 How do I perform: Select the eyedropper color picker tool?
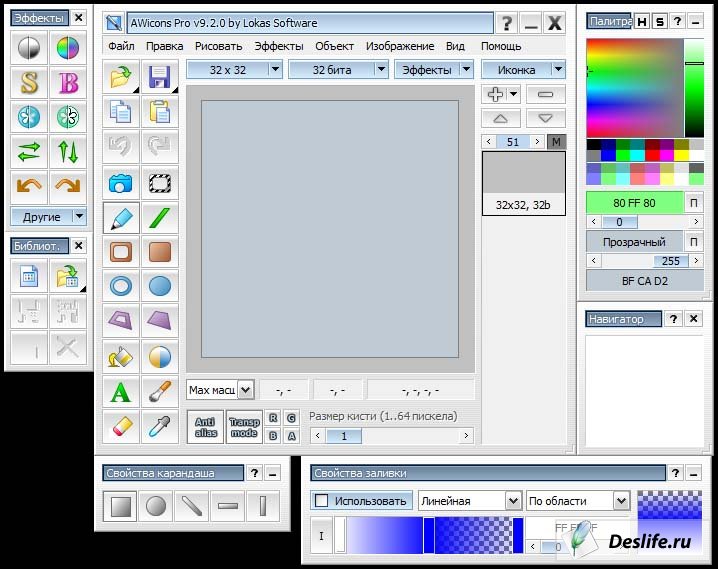click(160, 427)
